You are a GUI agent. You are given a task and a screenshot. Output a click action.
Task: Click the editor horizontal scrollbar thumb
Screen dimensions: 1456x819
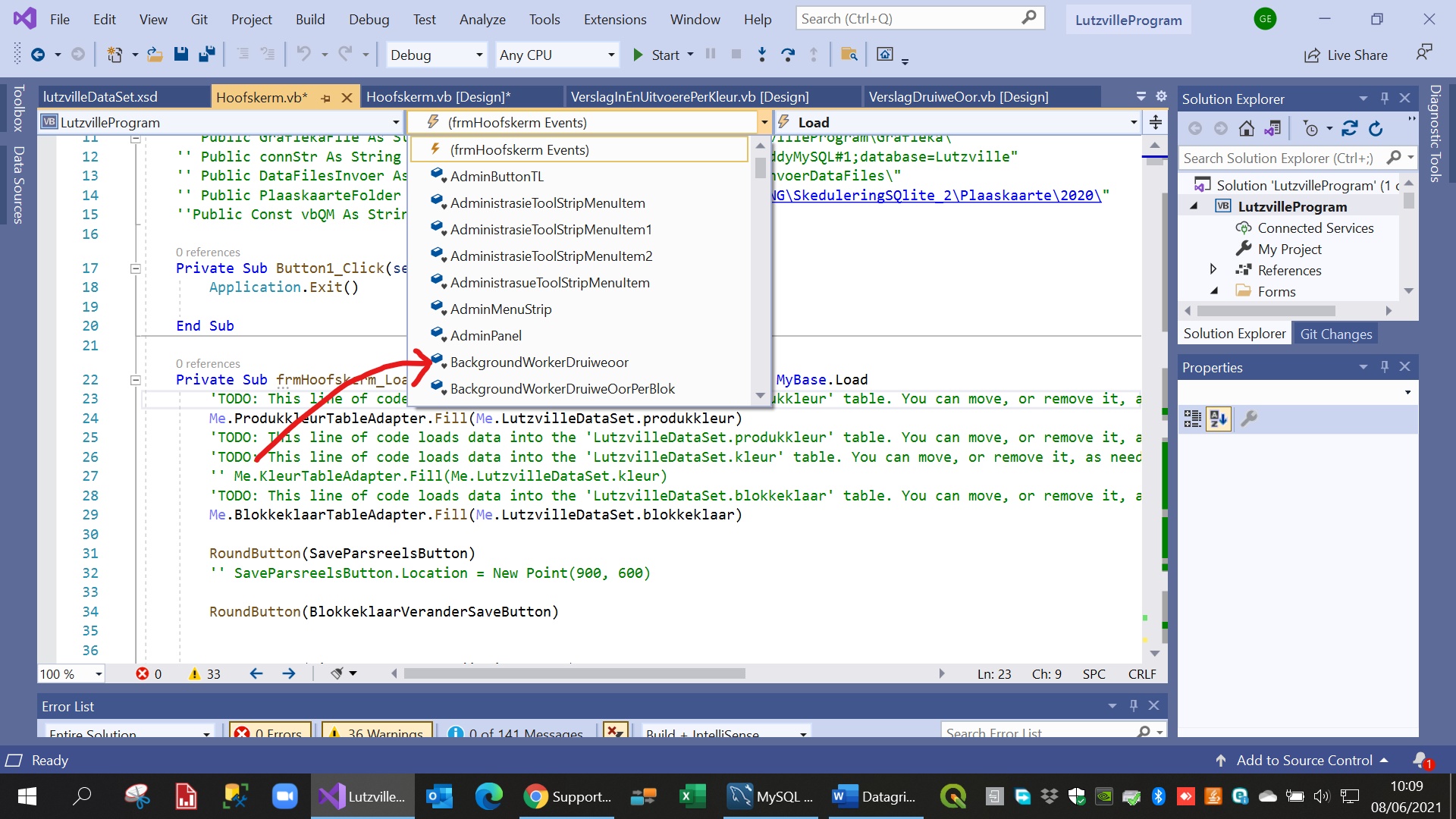pyautogui.click(x=574, y=673)
